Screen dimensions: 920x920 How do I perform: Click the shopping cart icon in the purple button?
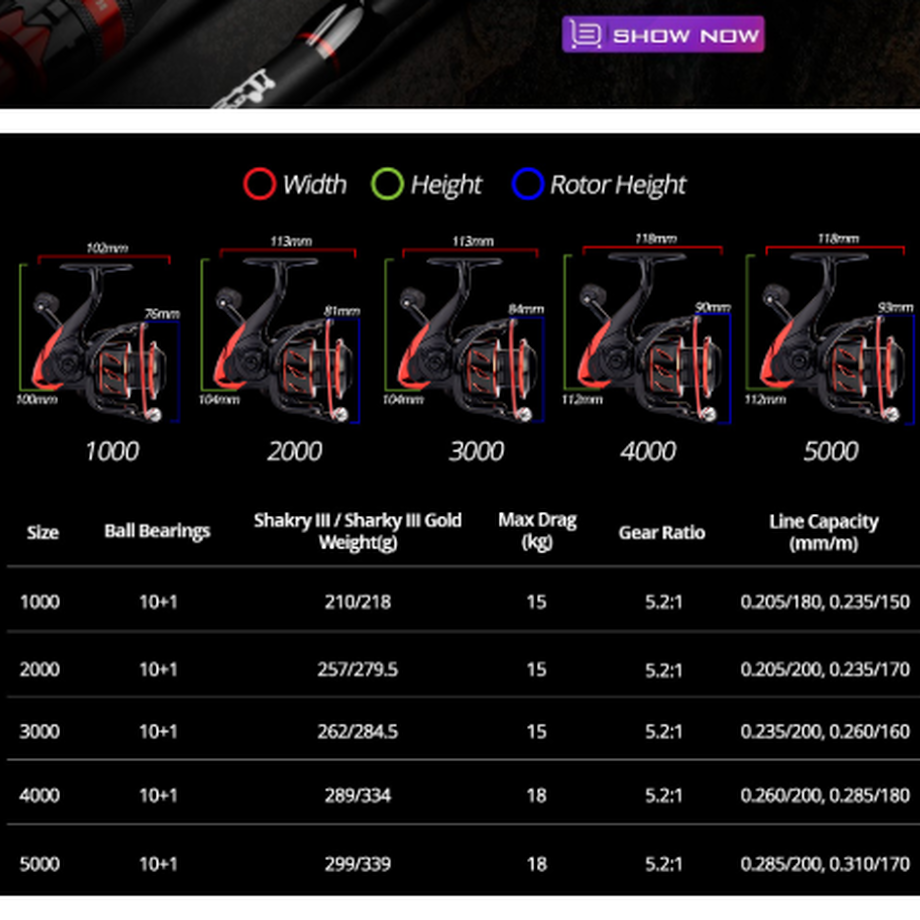point(586,35)
